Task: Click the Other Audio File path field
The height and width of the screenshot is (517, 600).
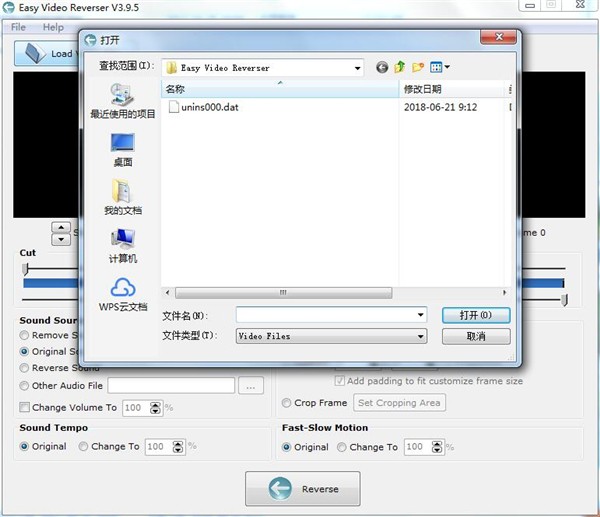Action: coord(171,385)
